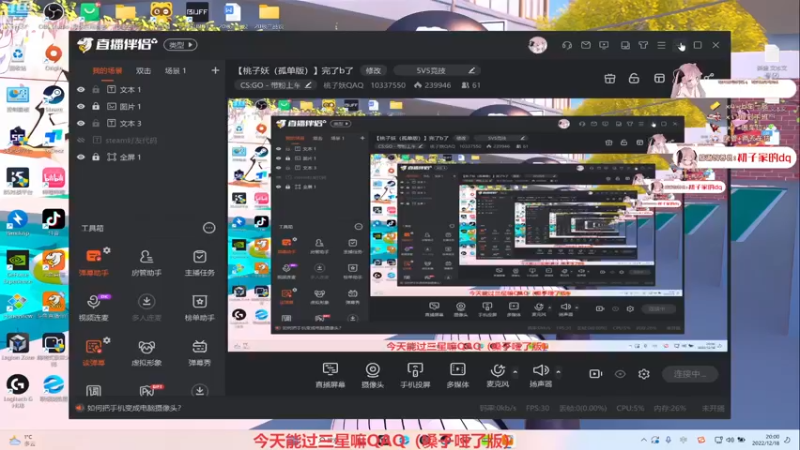This screenshot has width=800, height=450.
Task: Click the record video icon
Action: [595, 374]
